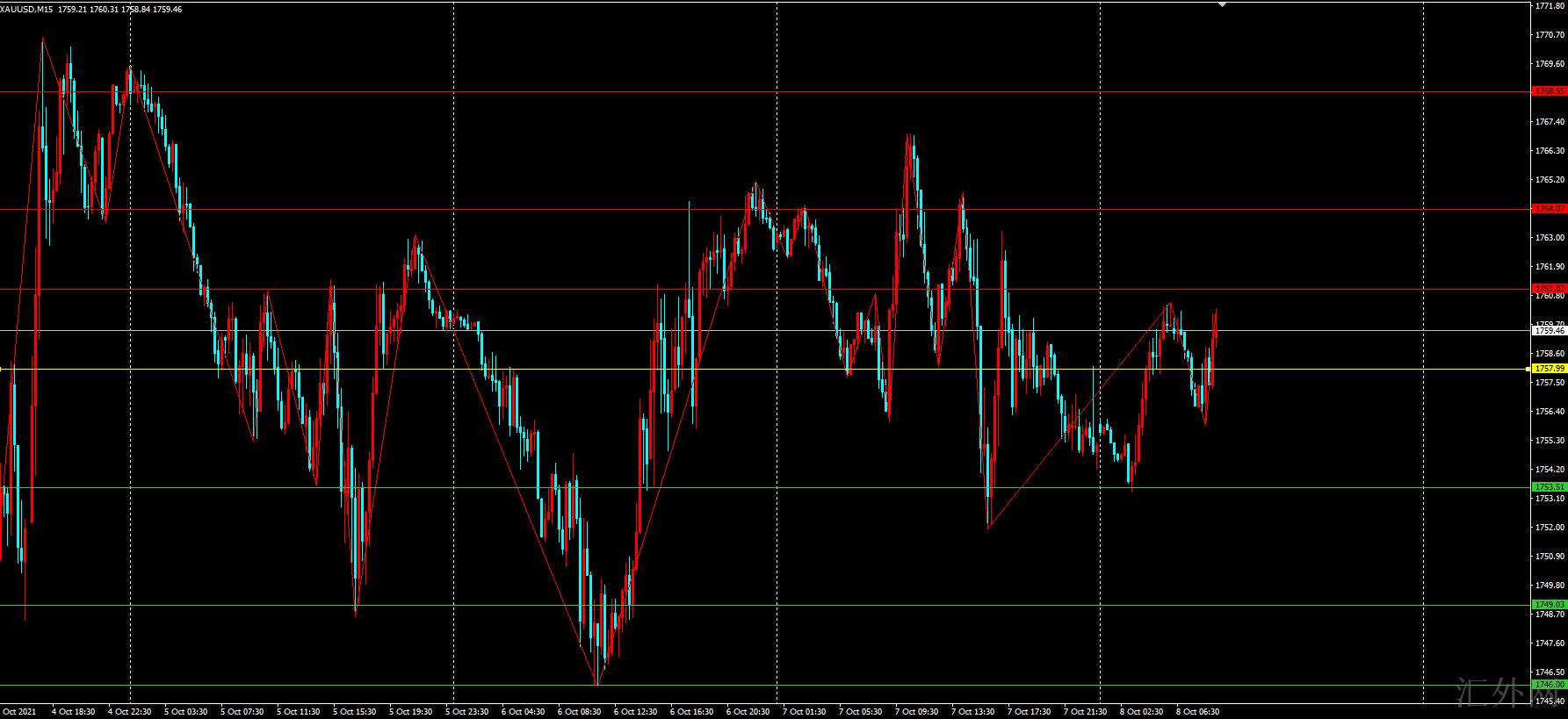Click the 6 Oct 16:30 time label

pyautogui.click(x=692, y=712)
